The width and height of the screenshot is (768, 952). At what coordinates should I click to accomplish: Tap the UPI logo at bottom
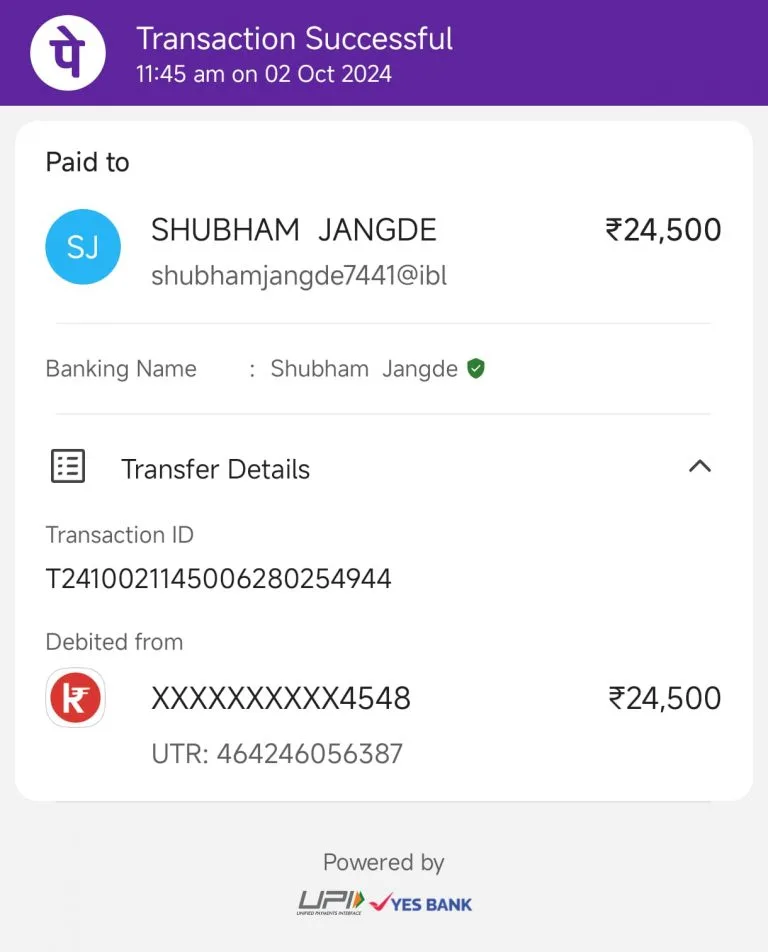point(331,903)
